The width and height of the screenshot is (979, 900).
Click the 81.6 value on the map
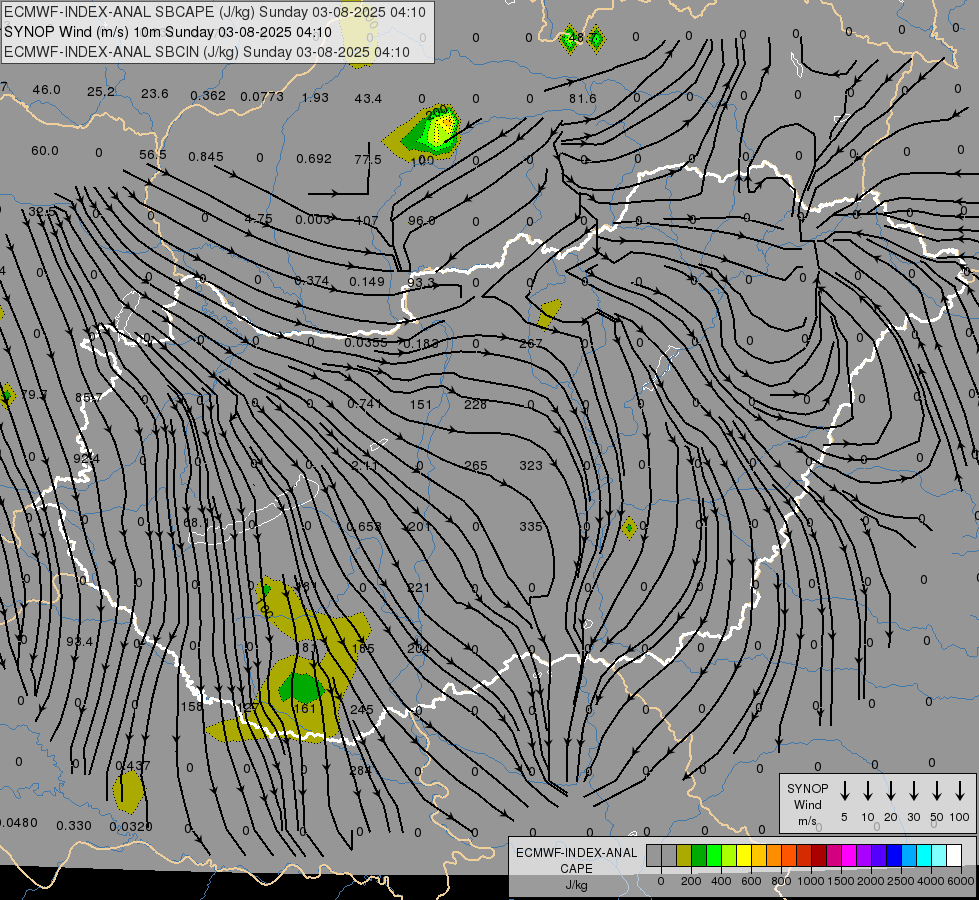tap(583, 99)
